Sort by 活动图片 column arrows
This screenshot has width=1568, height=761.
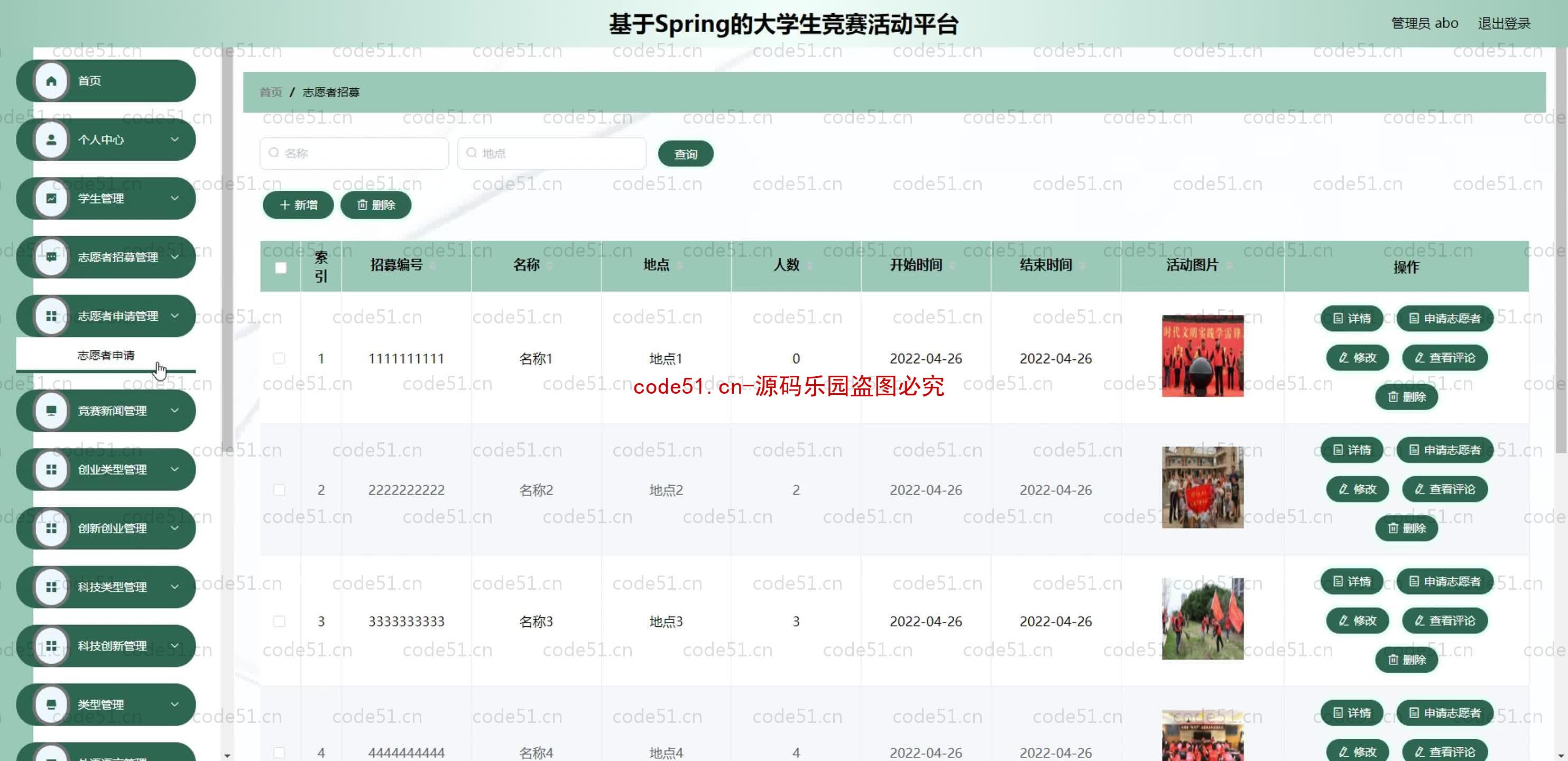(1229, 266)
